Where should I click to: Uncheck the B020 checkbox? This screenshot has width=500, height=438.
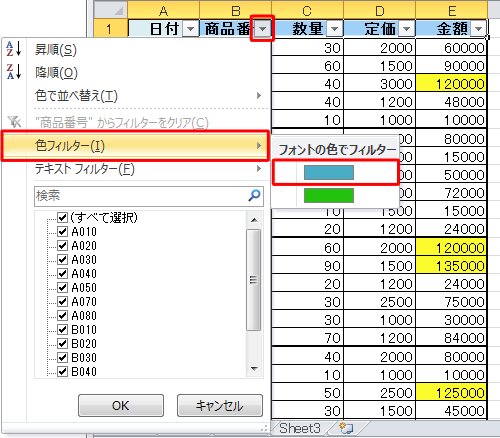62,343
